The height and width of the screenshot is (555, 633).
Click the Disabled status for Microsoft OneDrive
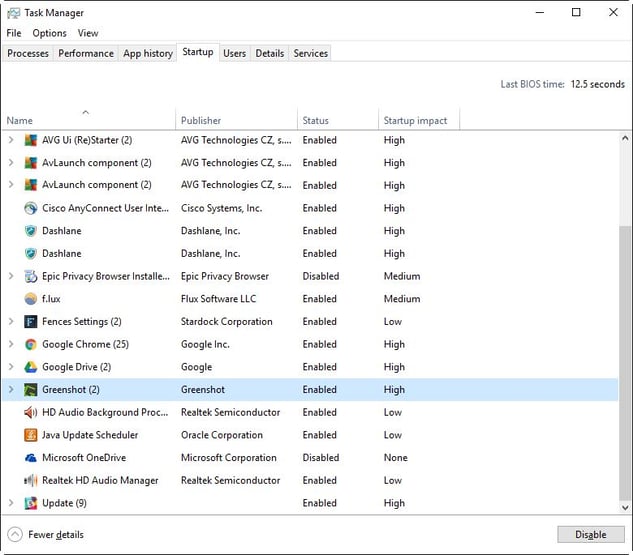click(x=321, y=458)
